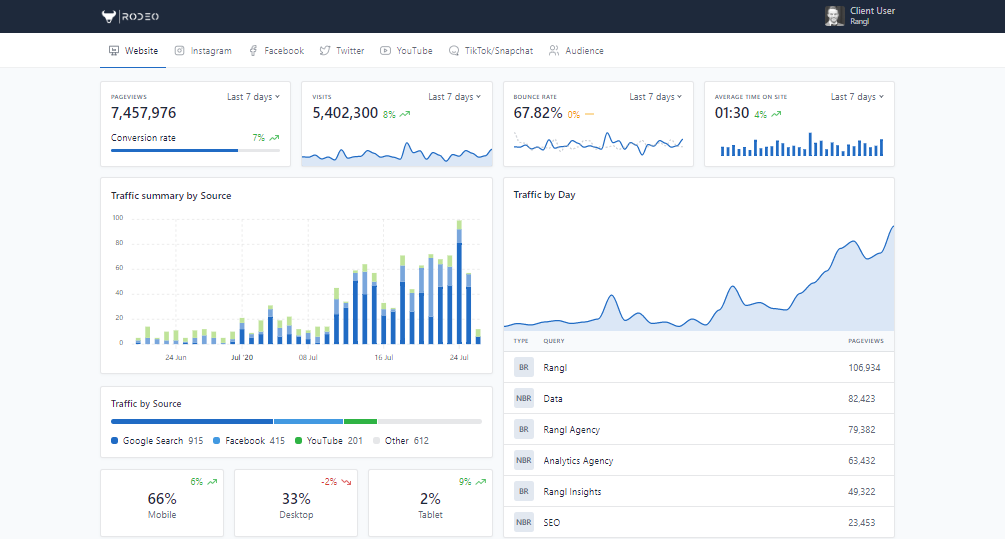
Task: Click the YouTube play icon
Action: pyautogui.click(x=386, y=51)
